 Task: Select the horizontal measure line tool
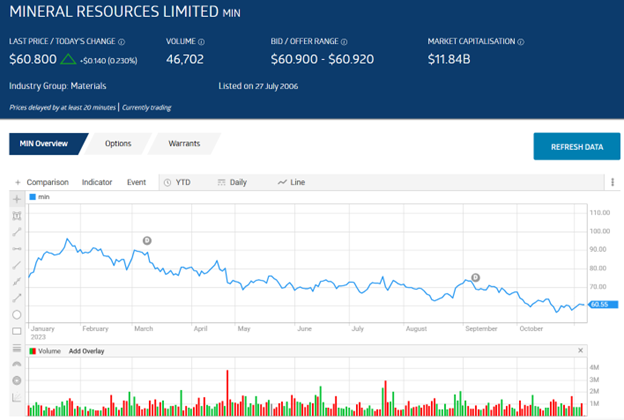pos(17,249)
